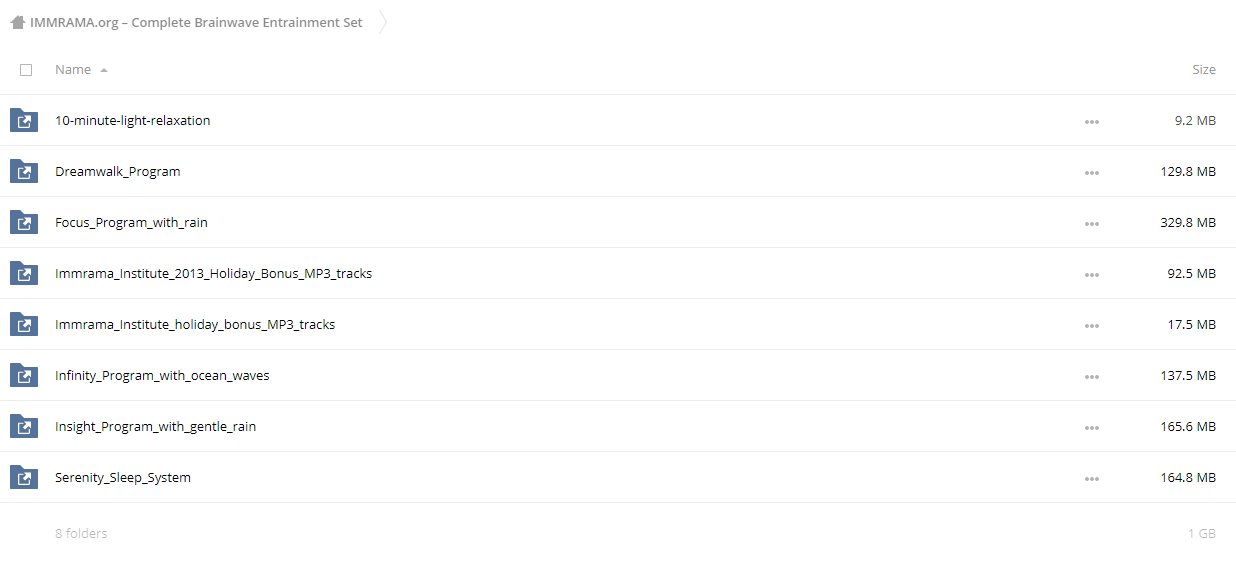Click the home icon in breadcrumb
This screenshot has height=564, width=1236.
[x=17, y=22]
